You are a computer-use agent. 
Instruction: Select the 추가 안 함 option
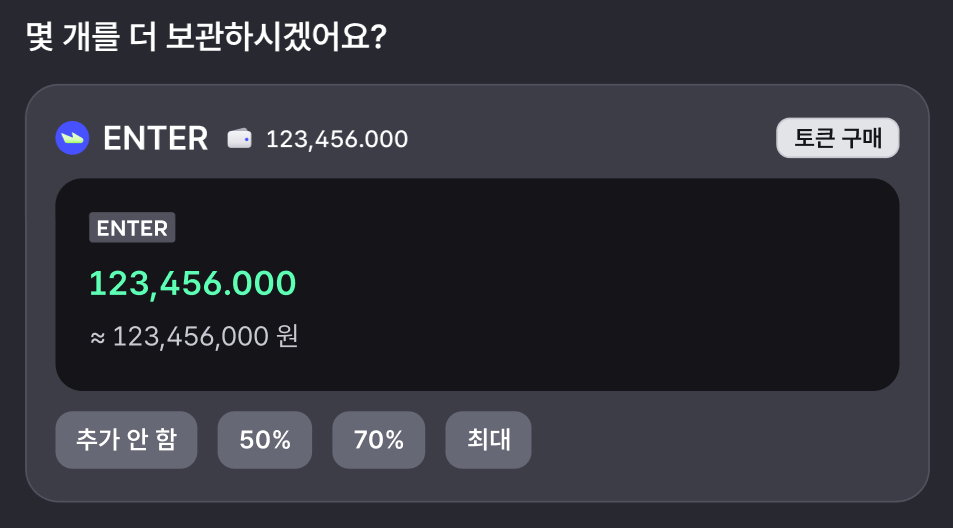click(x=126, y=440)
